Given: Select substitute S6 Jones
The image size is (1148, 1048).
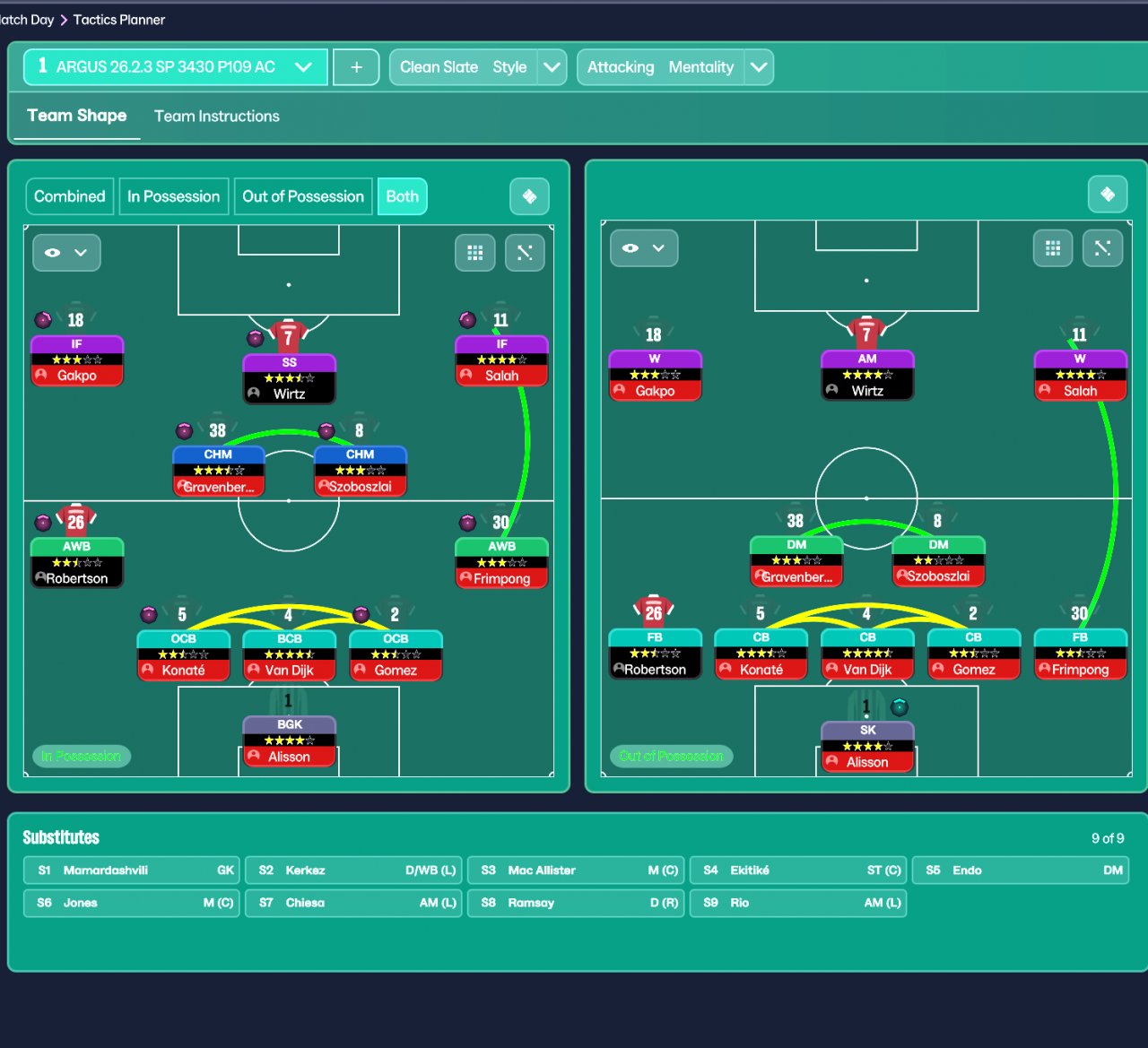Looking at the screenshot, I should [132, 903].
